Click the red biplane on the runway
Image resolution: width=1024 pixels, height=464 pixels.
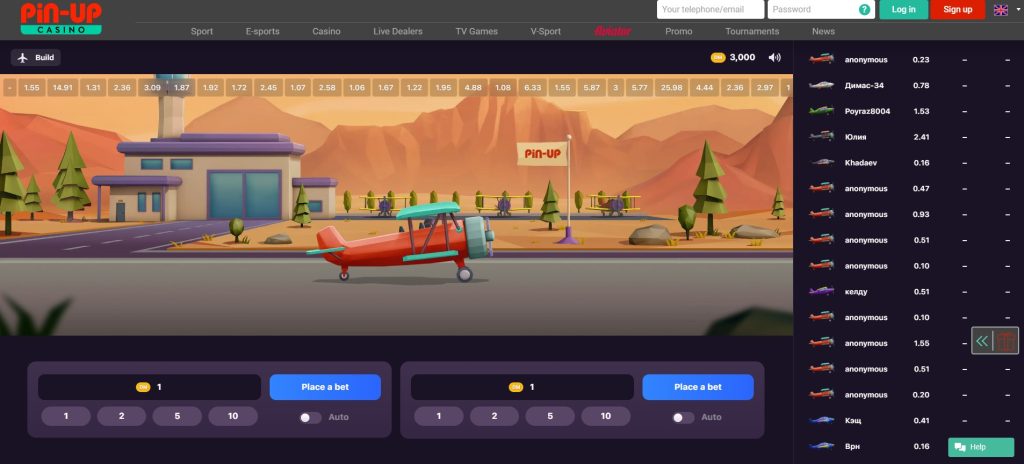point(400,242)
